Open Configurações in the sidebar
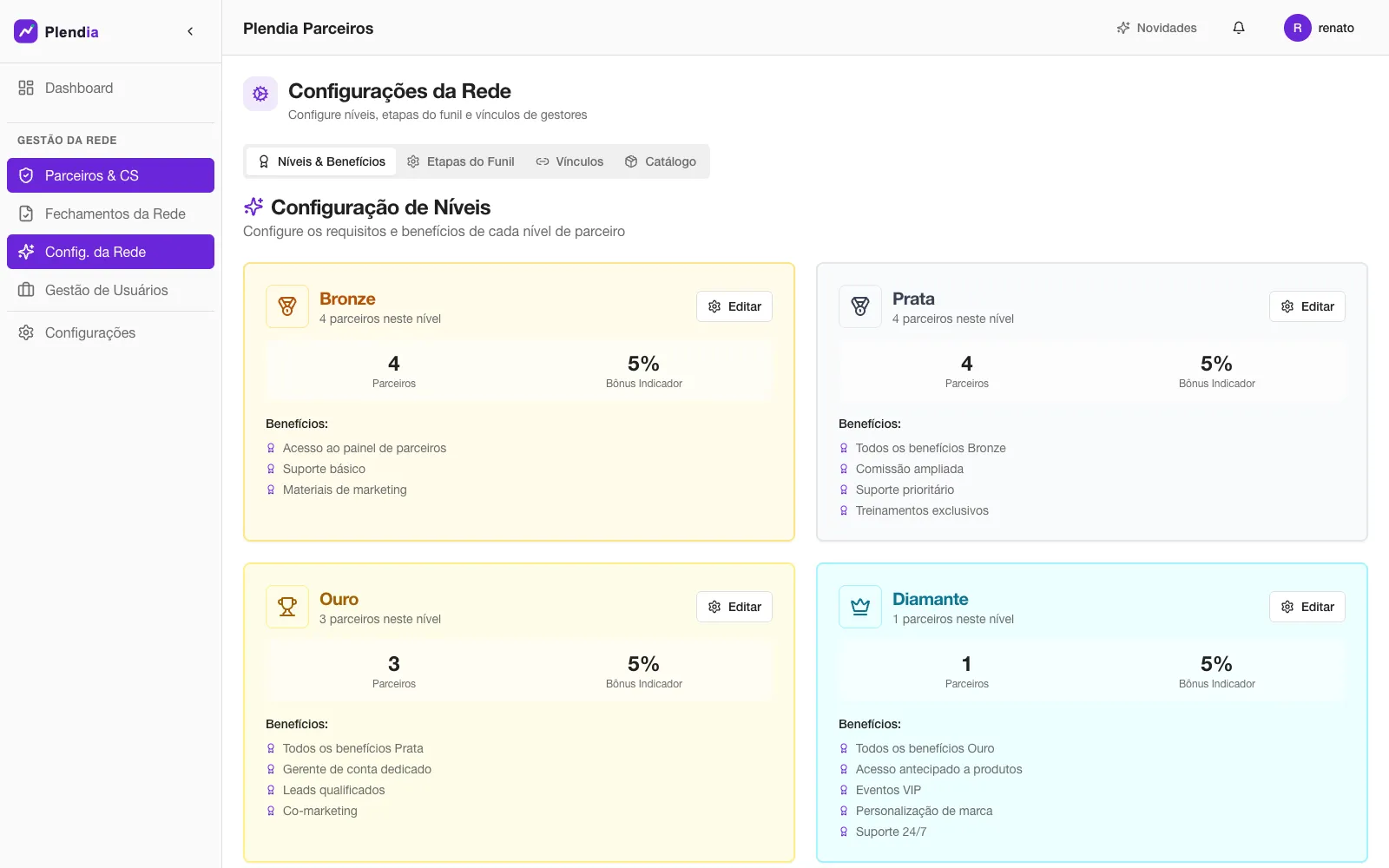This screenshot has width=1389, height=868. pyautogui.click(x=110, y=332)
